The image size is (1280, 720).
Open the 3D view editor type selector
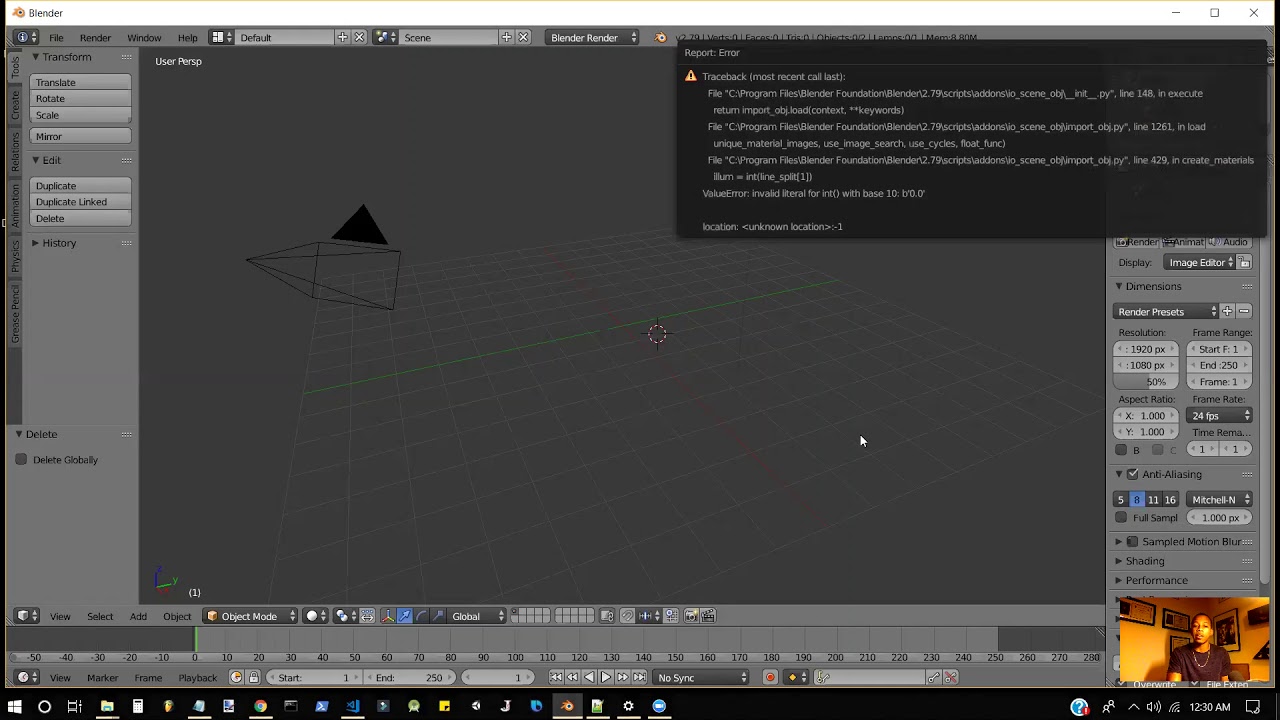click(27, 616)
